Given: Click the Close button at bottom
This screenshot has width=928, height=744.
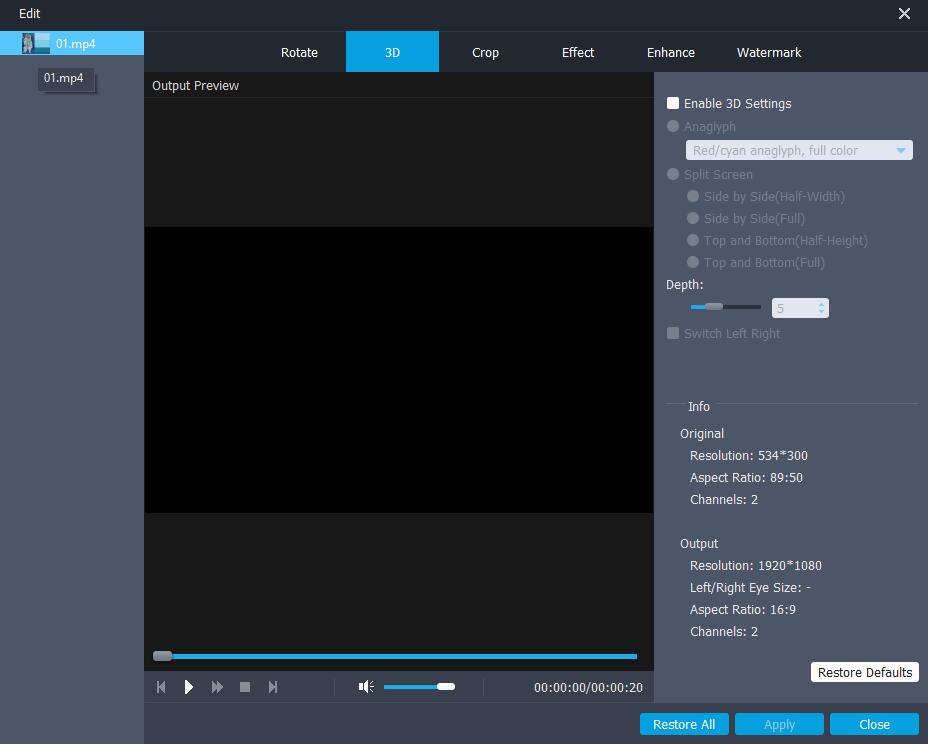Looking at the screenshot, I should pos(874,724).
